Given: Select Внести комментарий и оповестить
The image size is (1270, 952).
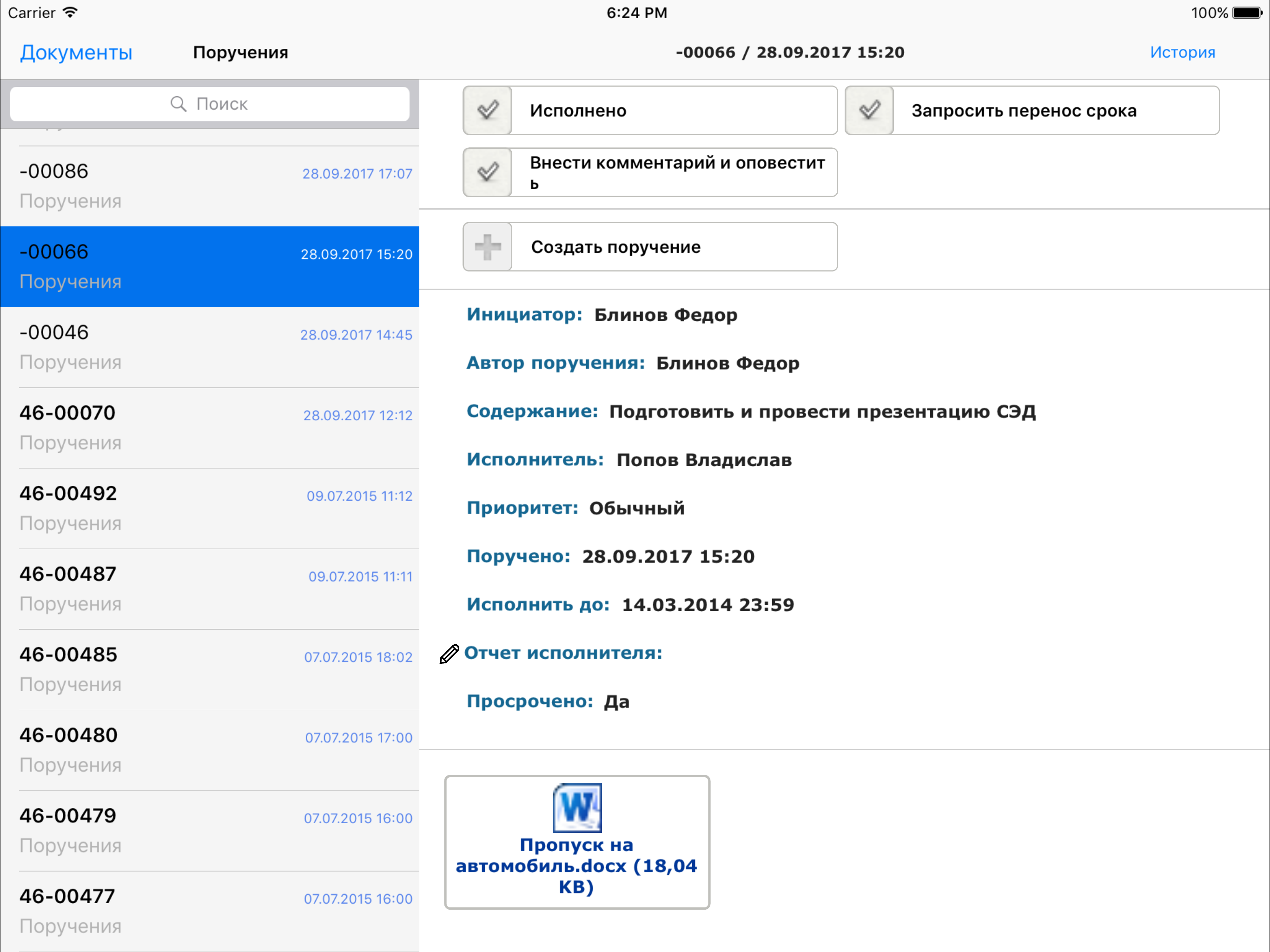Looking at the screenshot, I should 650,172.
